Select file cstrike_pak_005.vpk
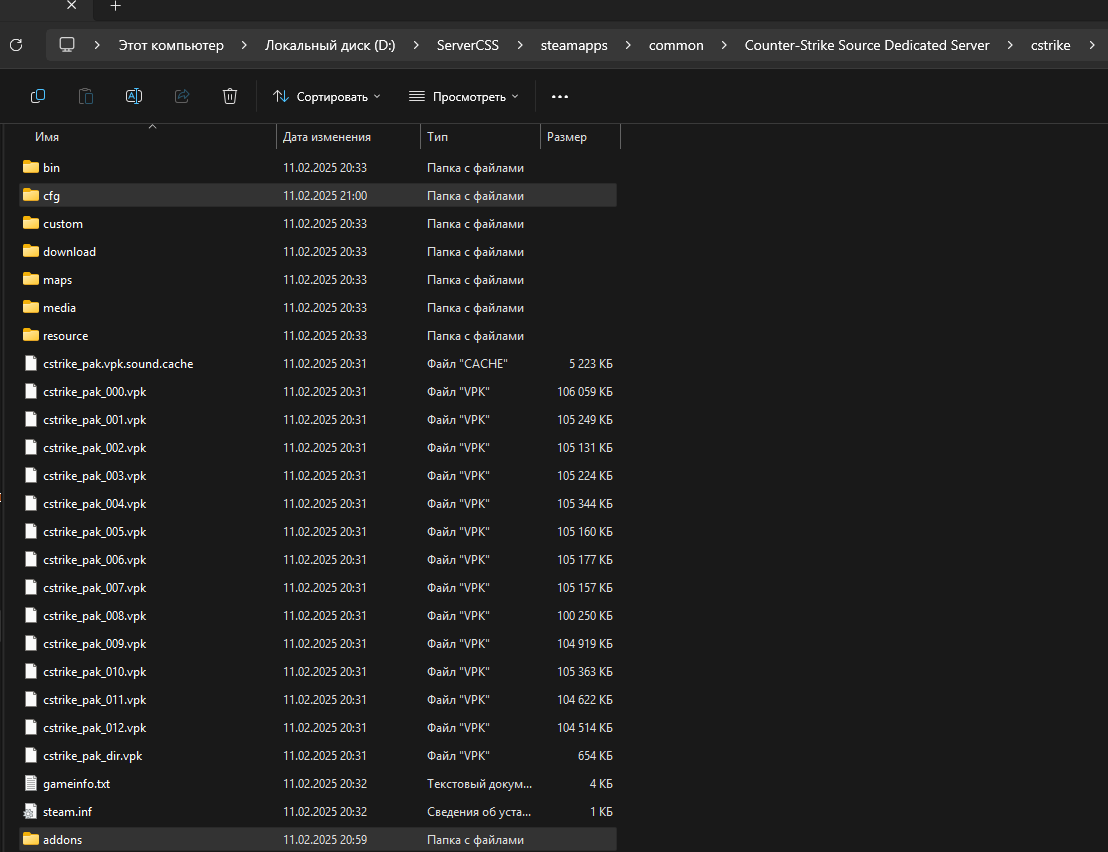1108x852 pixels. (95, 532)
